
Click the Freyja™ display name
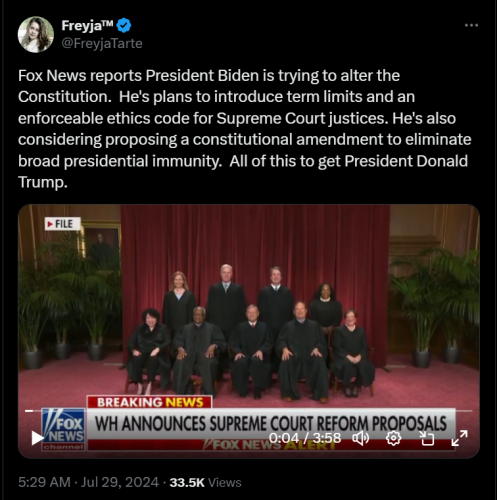pyautogui.click(x=87, y=25)
